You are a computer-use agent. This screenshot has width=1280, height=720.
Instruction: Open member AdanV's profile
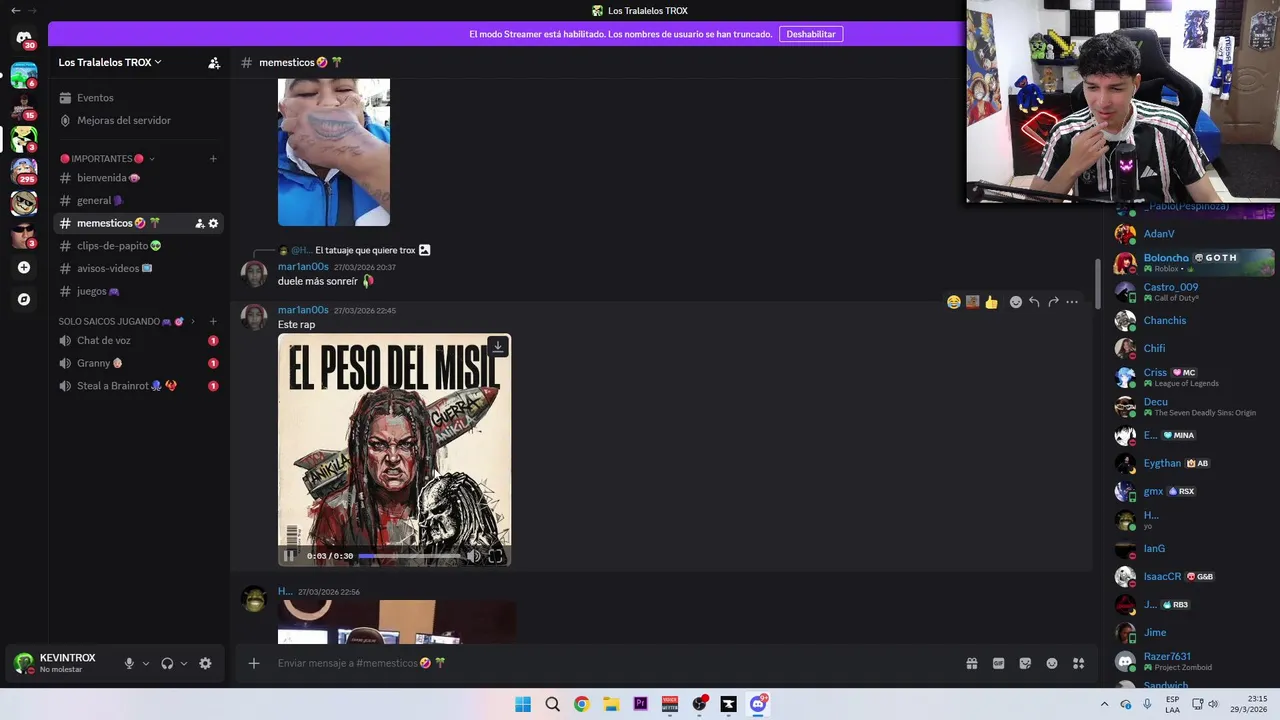pos(1194,234)
